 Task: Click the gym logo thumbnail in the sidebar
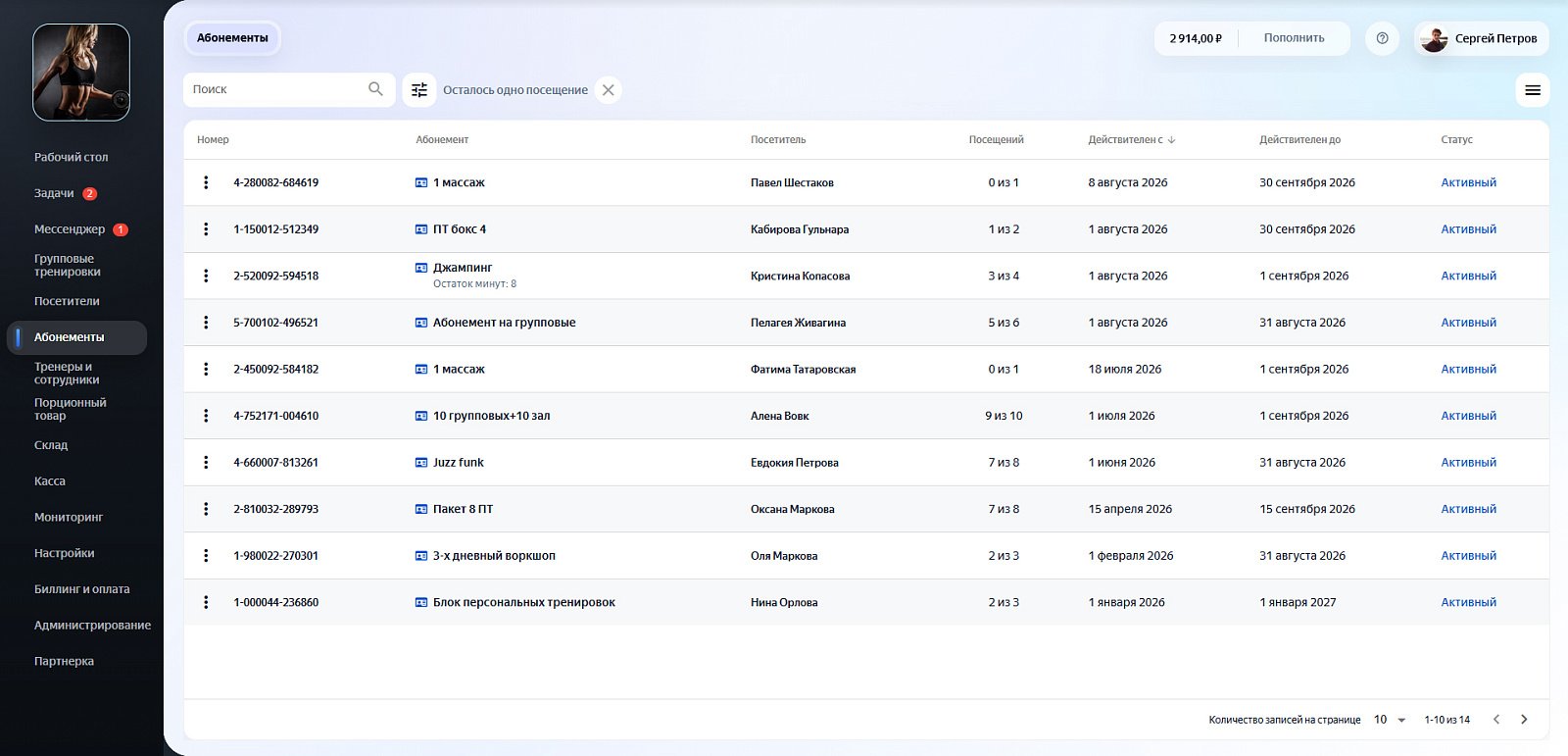(81, 73)
